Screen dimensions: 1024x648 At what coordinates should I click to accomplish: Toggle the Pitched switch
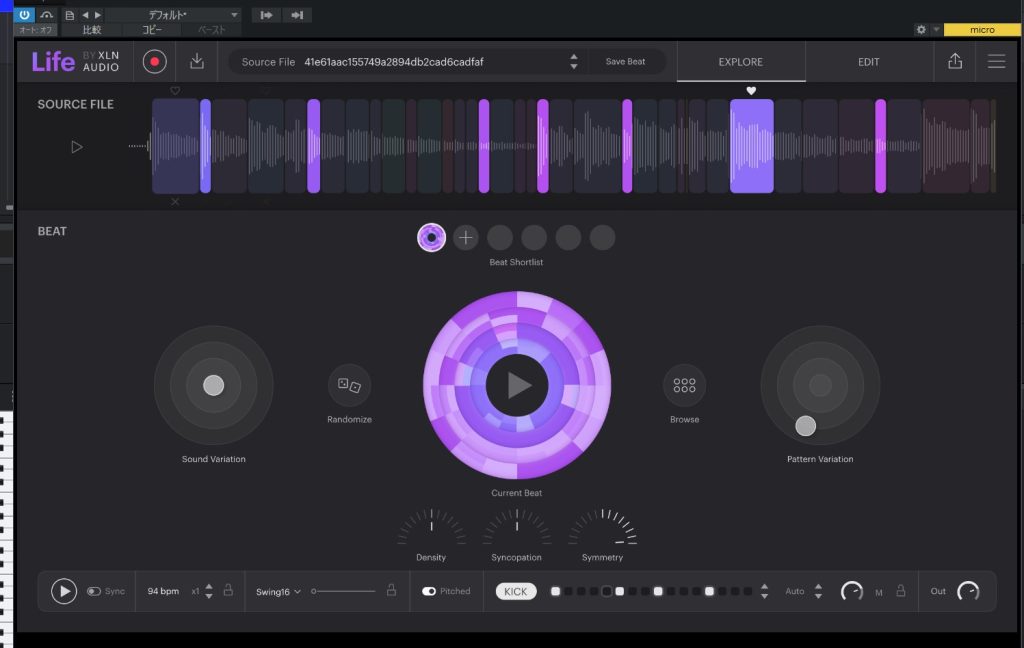tap(429, 591)
